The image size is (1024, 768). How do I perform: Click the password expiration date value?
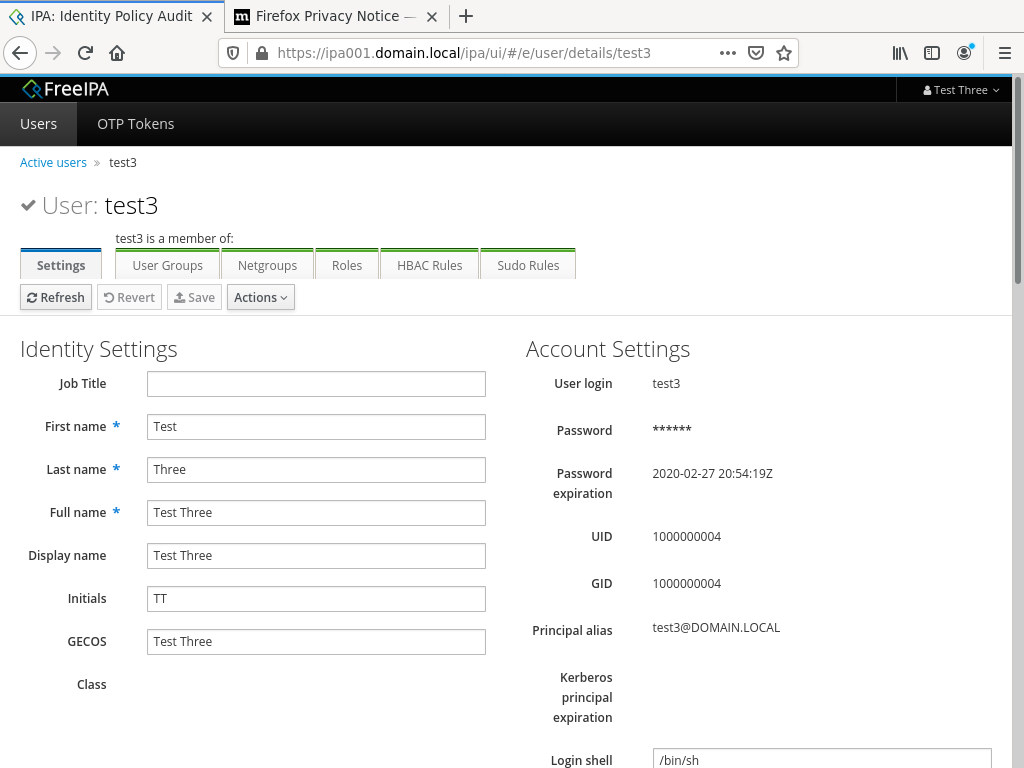pyautogui.click(x=712, y=473)
